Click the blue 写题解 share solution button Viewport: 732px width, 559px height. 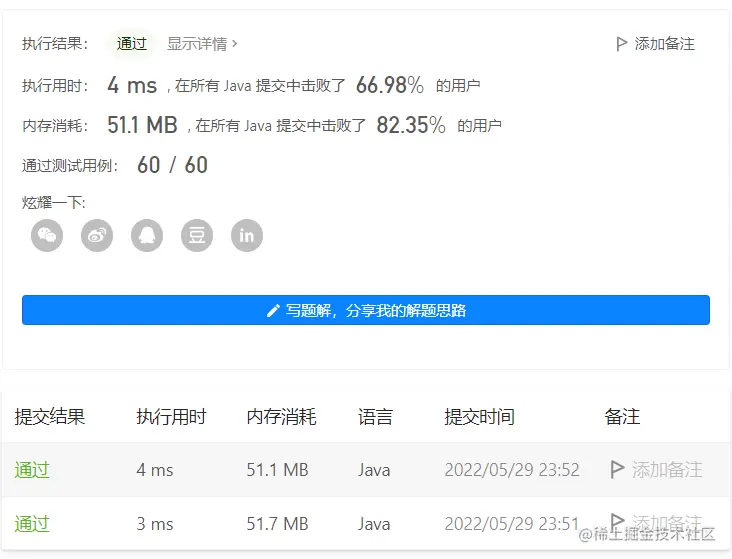366,310
